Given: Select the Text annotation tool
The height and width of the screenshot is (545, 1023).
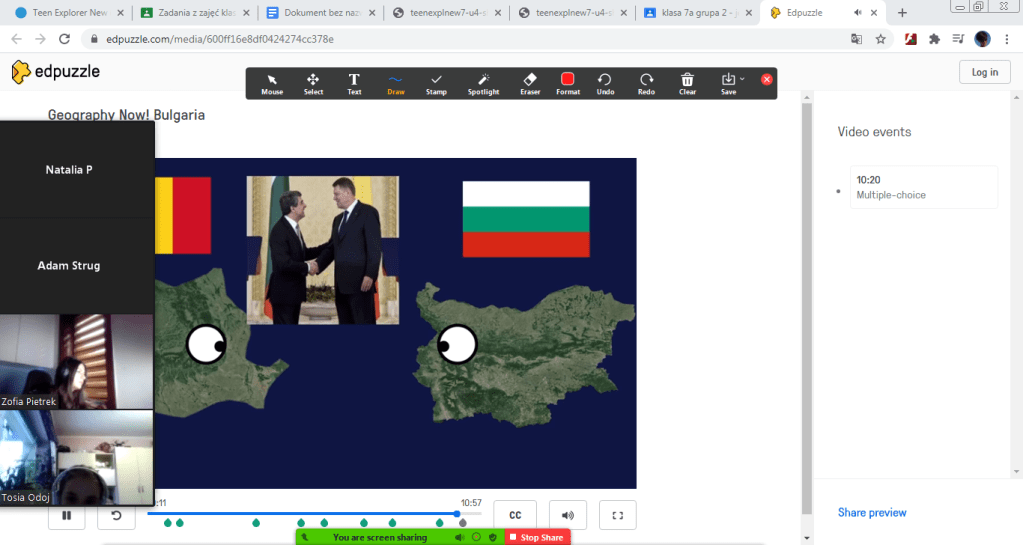Looking at the screenshot, I should [x=354, y=82].
